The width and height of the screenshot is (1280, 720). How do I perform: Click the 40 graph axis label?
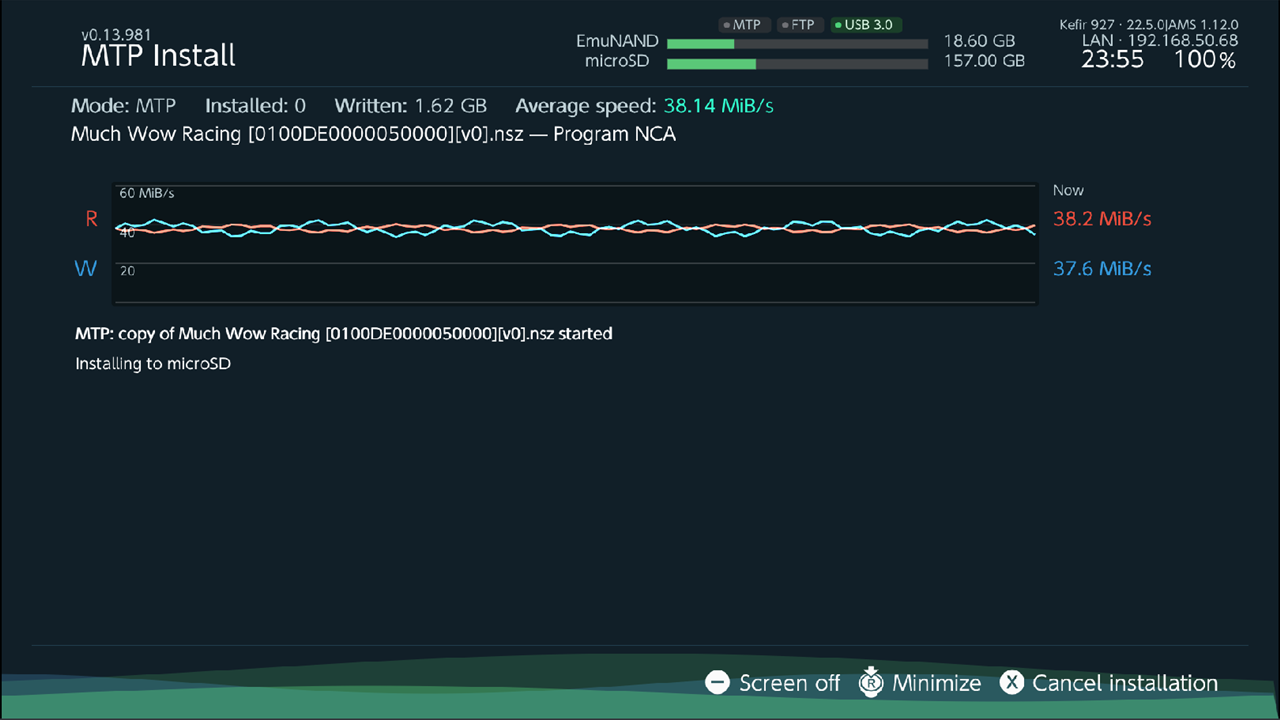coord(127,232)
